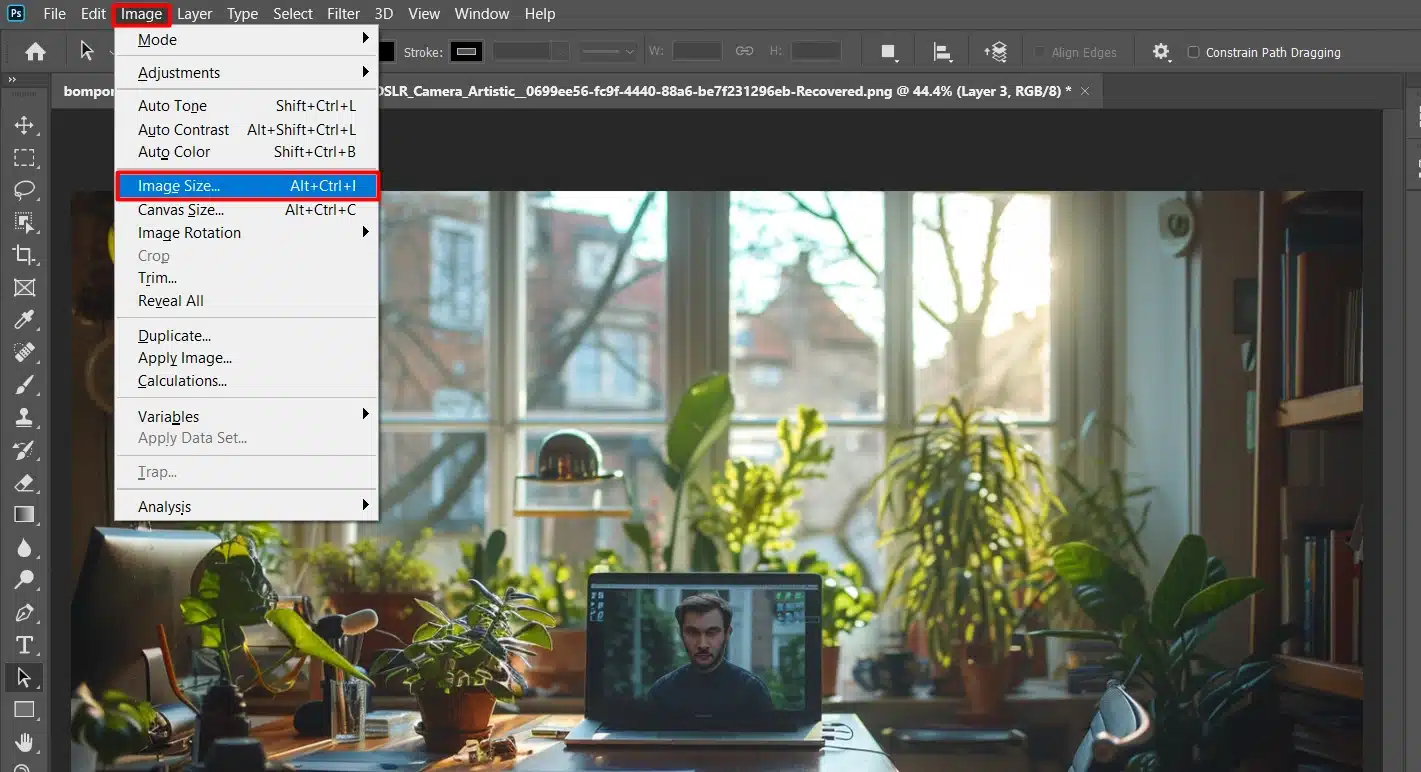The height and width of the screenshot is (772, 1421).
Task: Choose Canvas Size from the menu
Action: 246,210
